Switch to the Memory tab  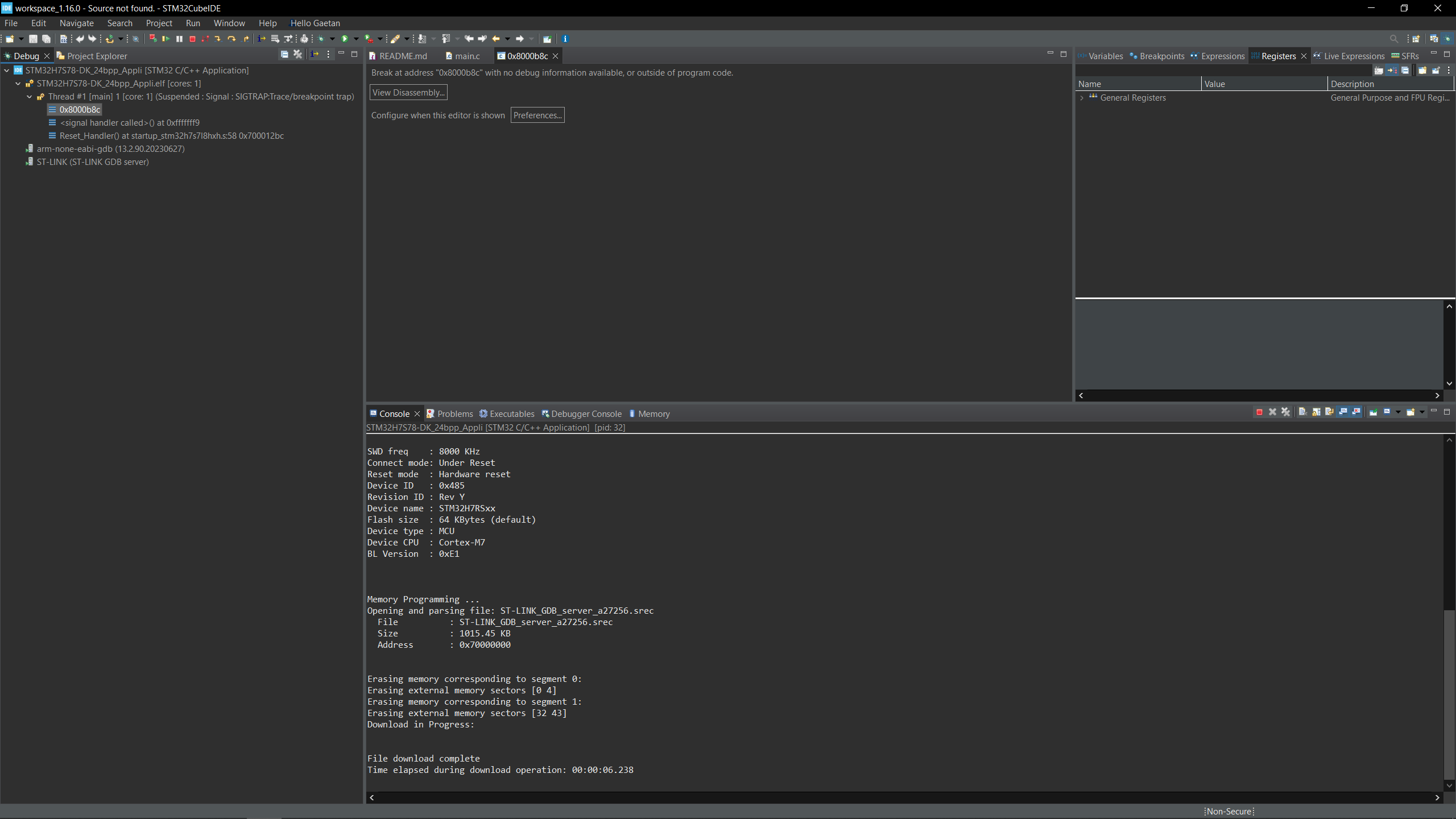click(653, 413)
